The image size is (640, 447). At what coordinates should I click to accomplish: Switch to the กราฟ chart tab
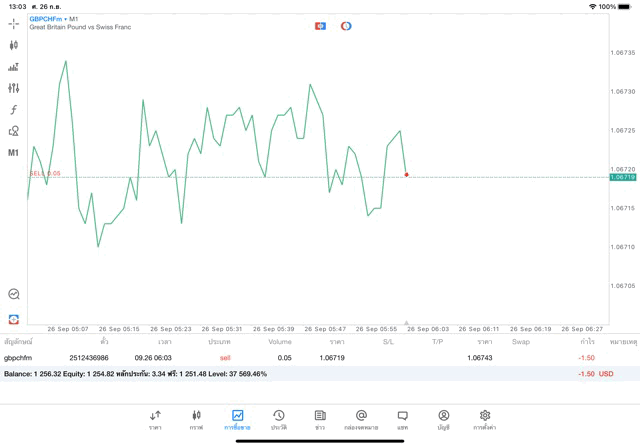pyautogui.click(x=196, y=419)
